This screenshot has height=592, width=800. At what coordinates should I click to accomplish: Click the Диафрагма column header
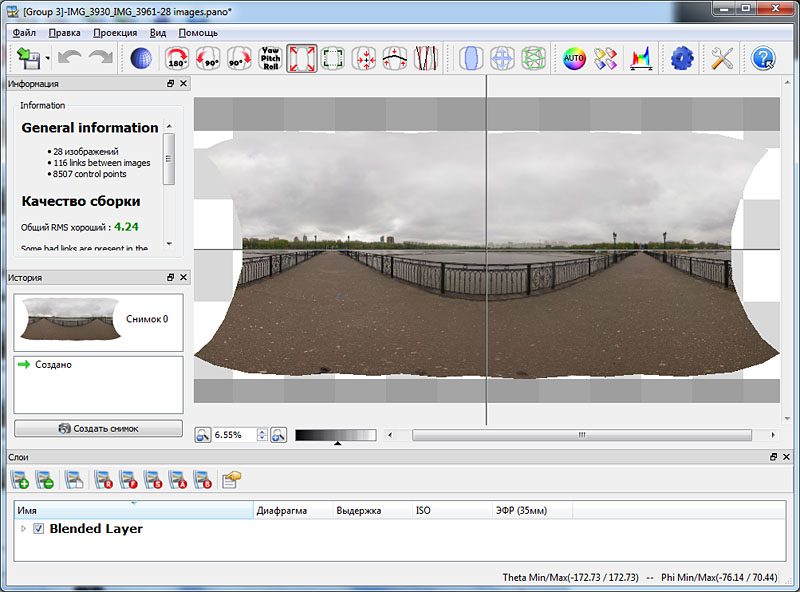click(x=293, y=510)
